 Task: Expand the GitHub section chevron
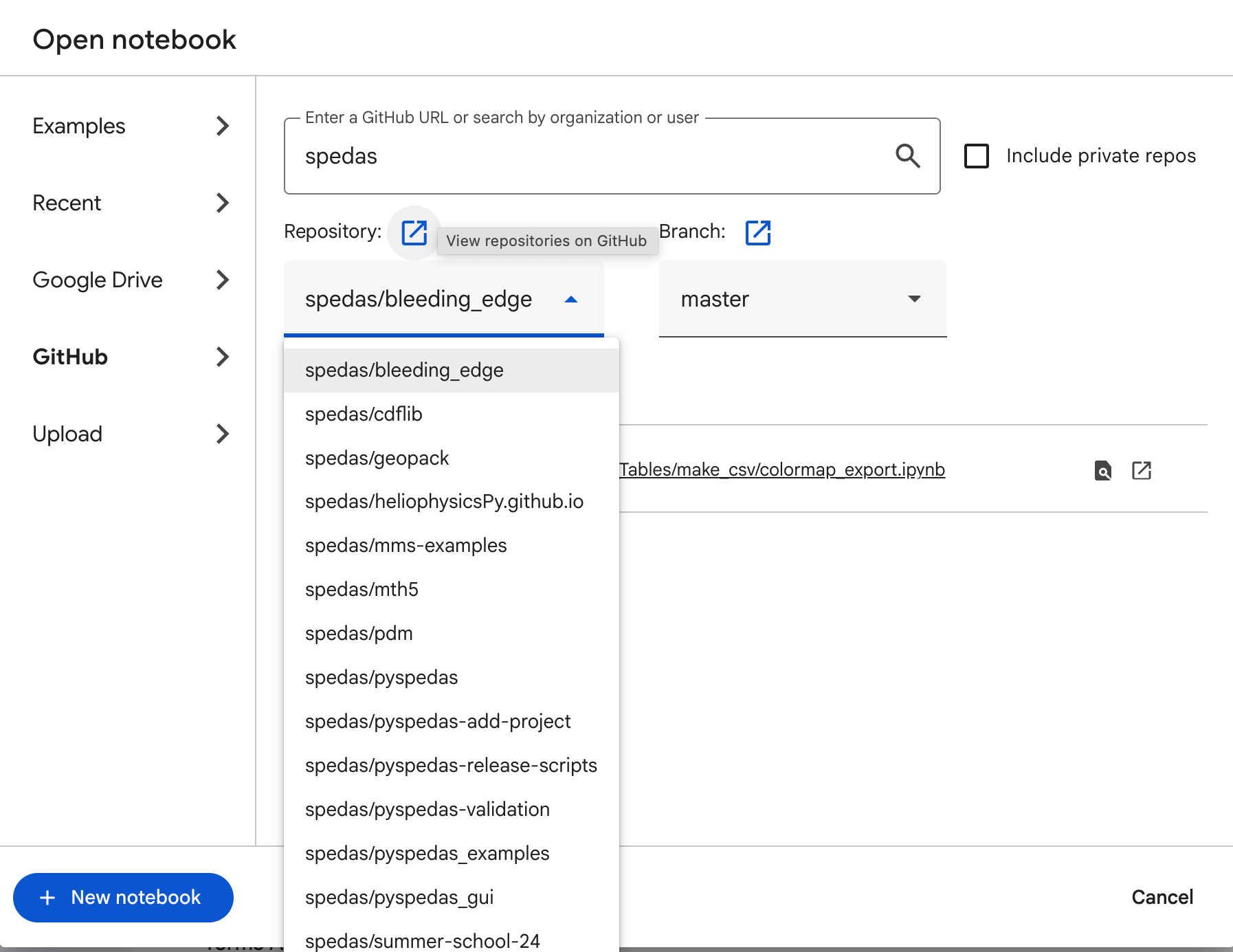222,357
